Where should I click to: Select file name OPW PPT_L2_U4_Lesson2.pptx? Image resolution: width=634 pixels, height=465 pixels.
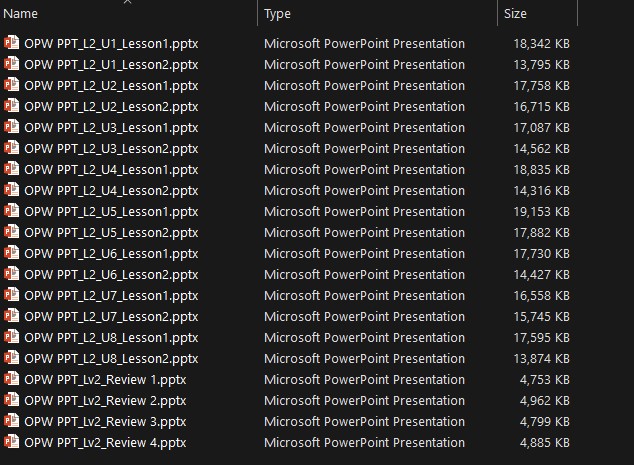click(x=111, y=191)
